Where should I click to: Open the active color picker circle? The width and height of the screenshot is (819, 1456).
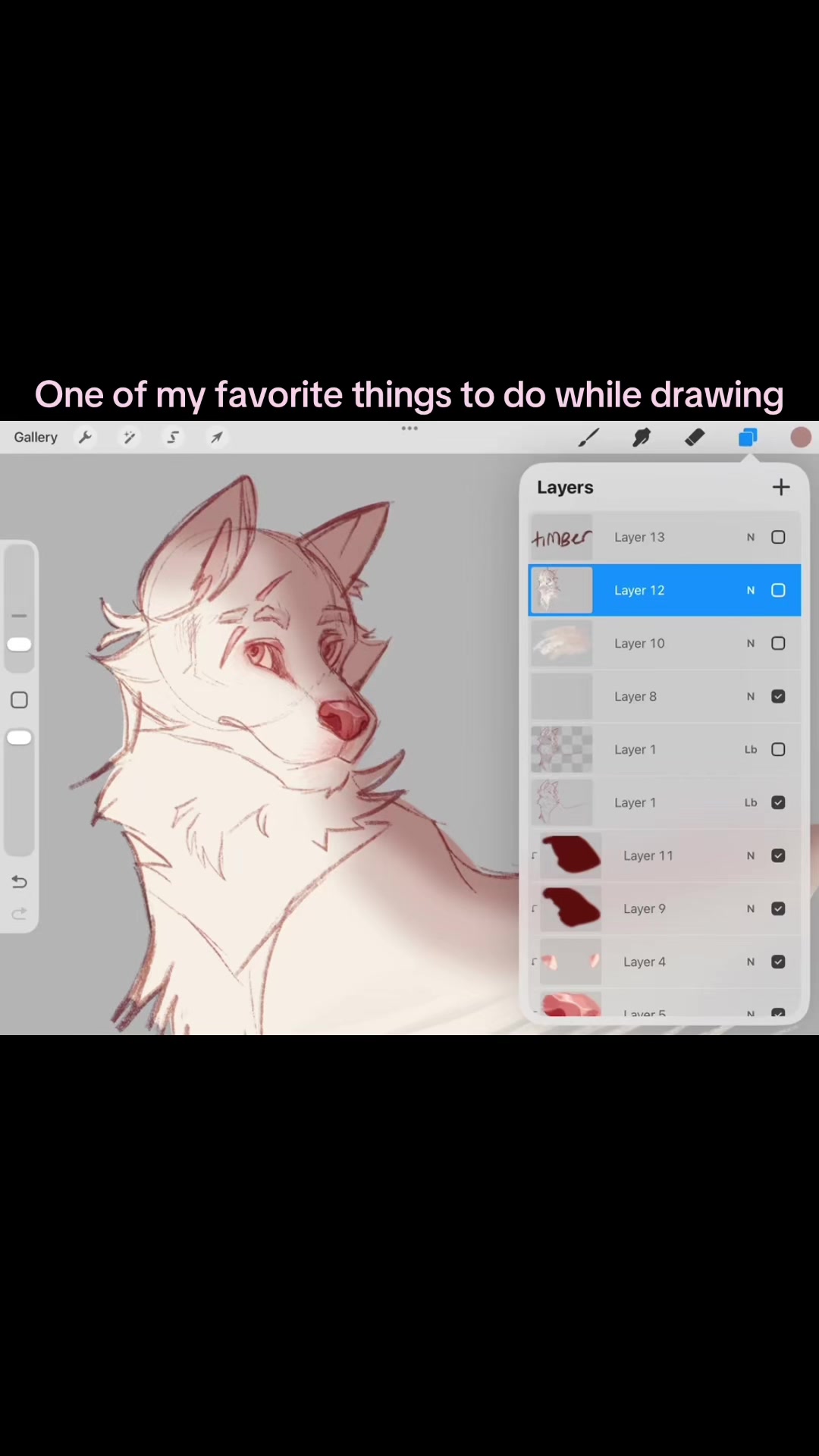tap(801, 438)
